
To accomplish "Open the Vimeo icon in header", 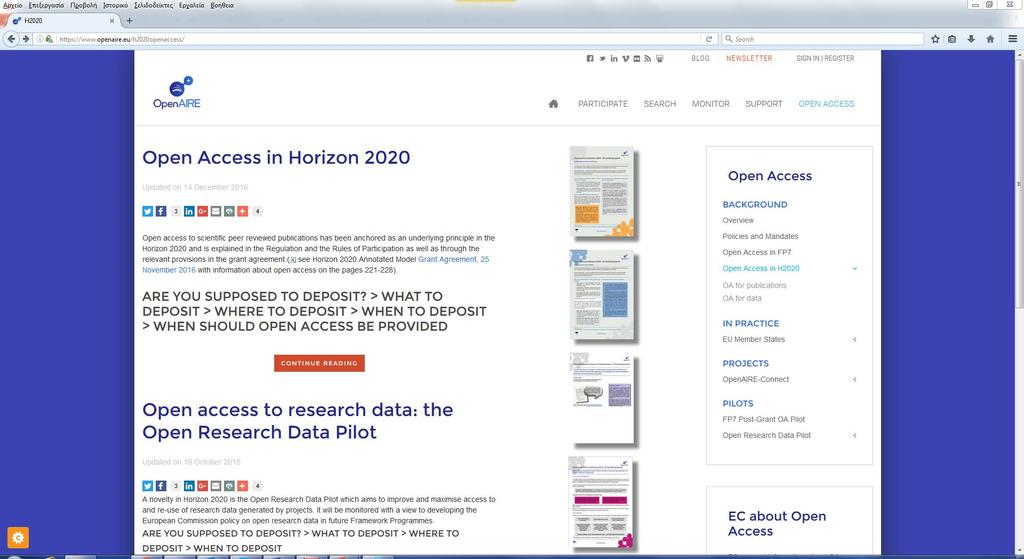I will tap(626, 59).
